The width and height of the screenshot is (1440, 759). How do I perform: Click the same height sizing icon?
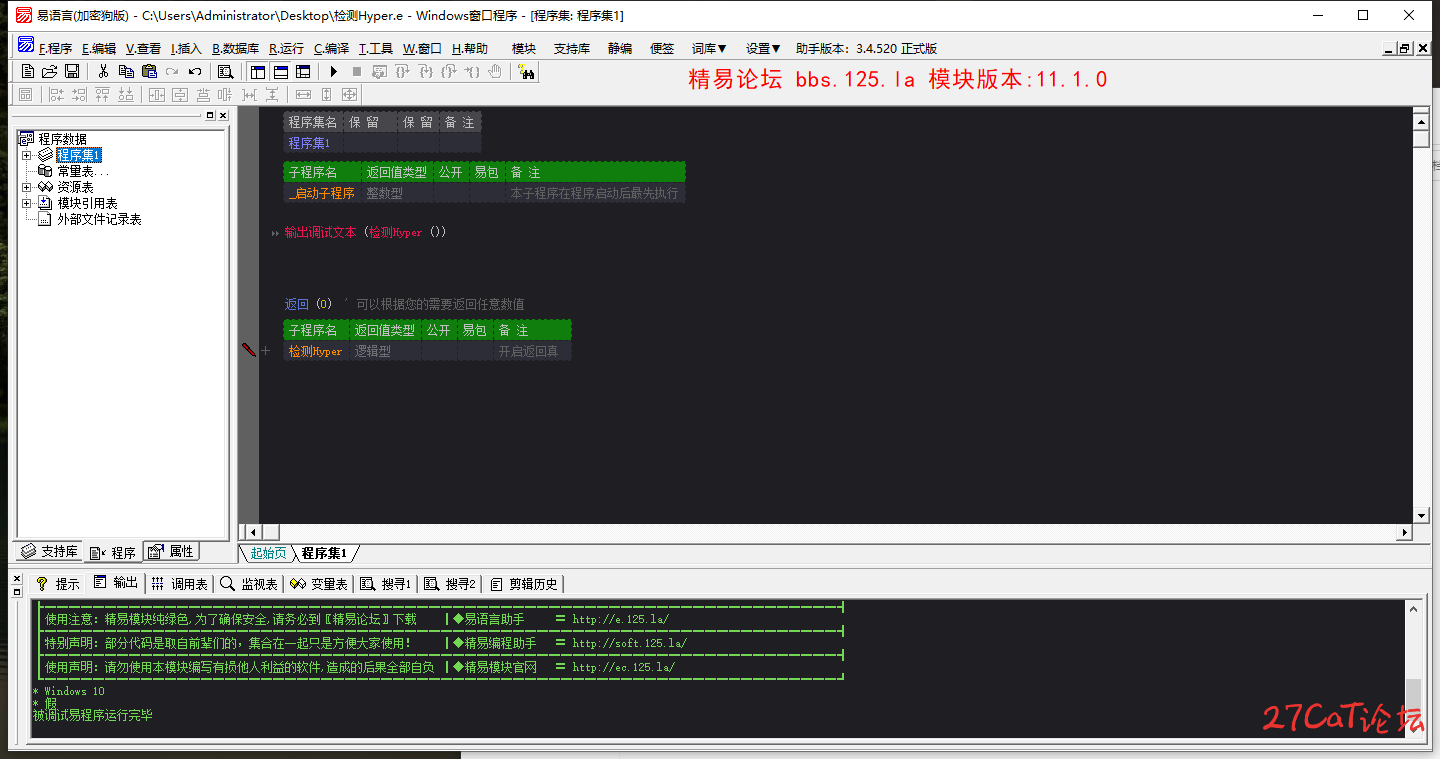click(326, 94)
